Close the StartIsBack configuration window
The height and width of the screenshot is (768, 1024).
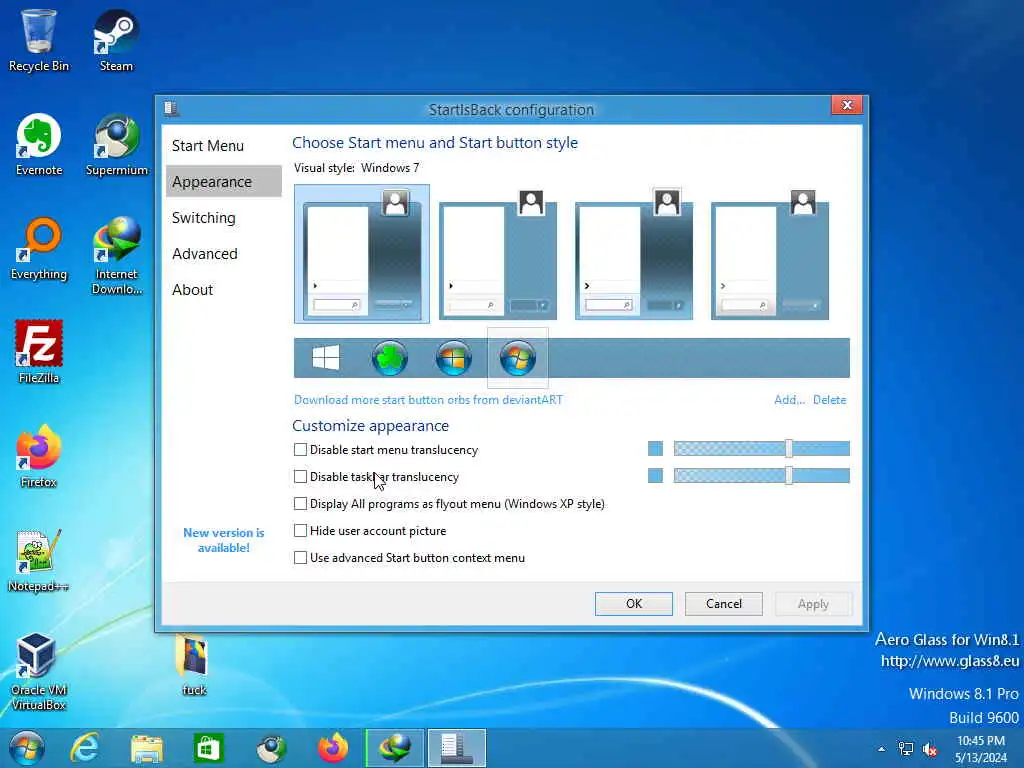[847, 104]
